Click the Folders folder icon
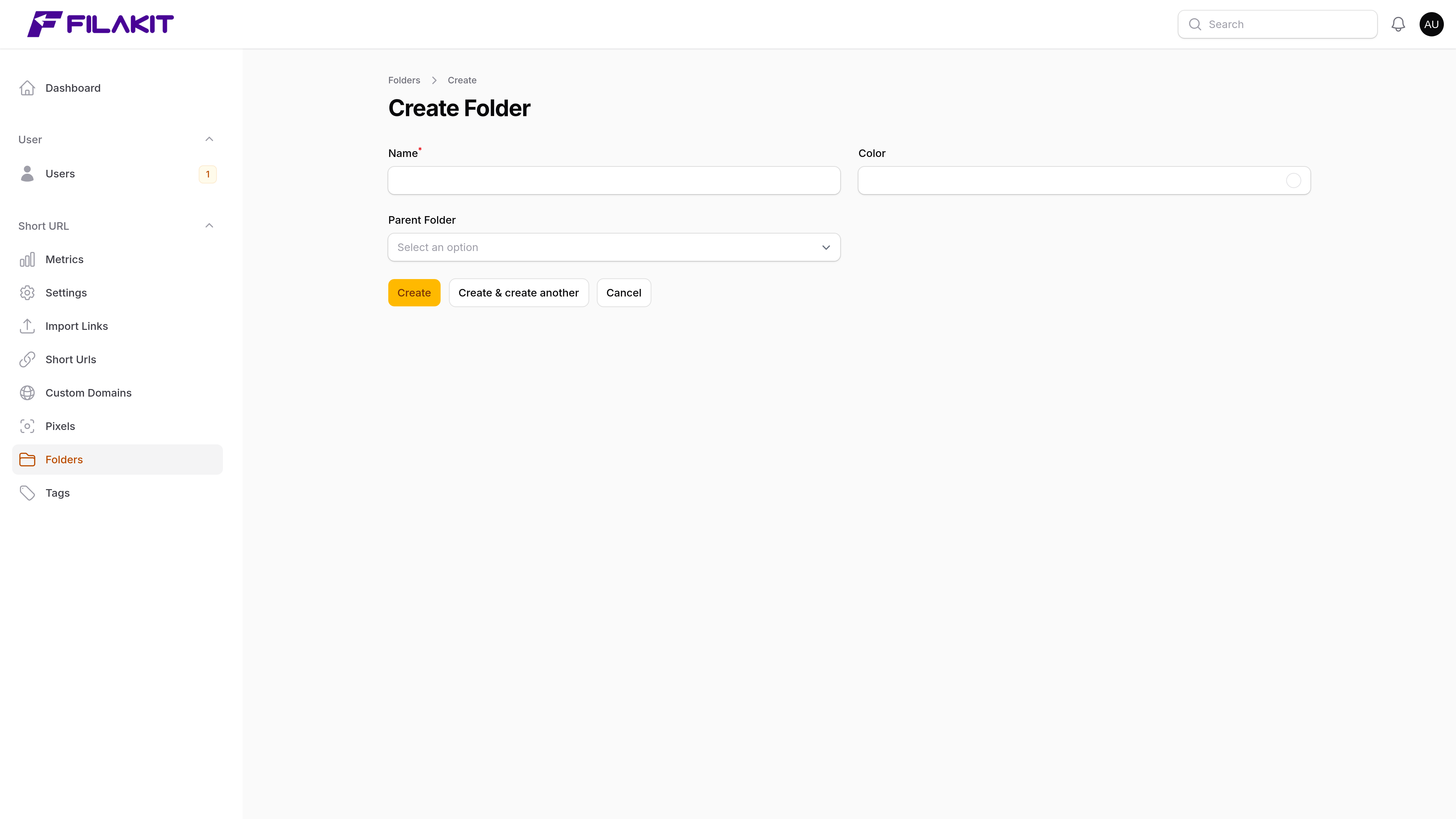Screen dimensions: 1456x819 coord(27,460)
